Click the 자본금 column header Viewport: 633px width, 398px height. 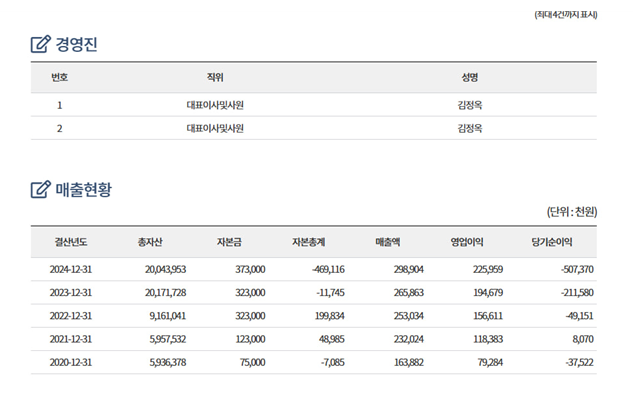(229, 242)
